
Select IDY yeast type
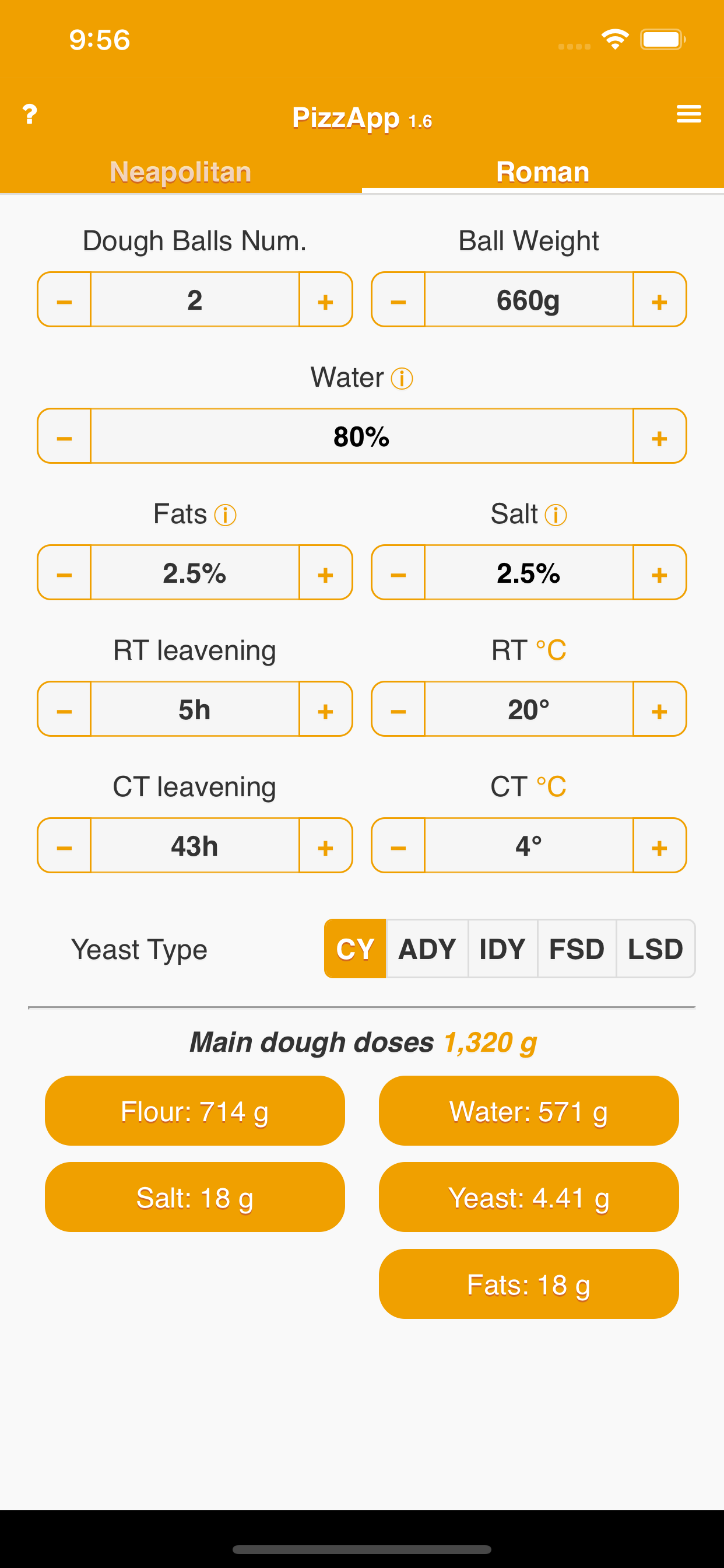coord(502,949)
